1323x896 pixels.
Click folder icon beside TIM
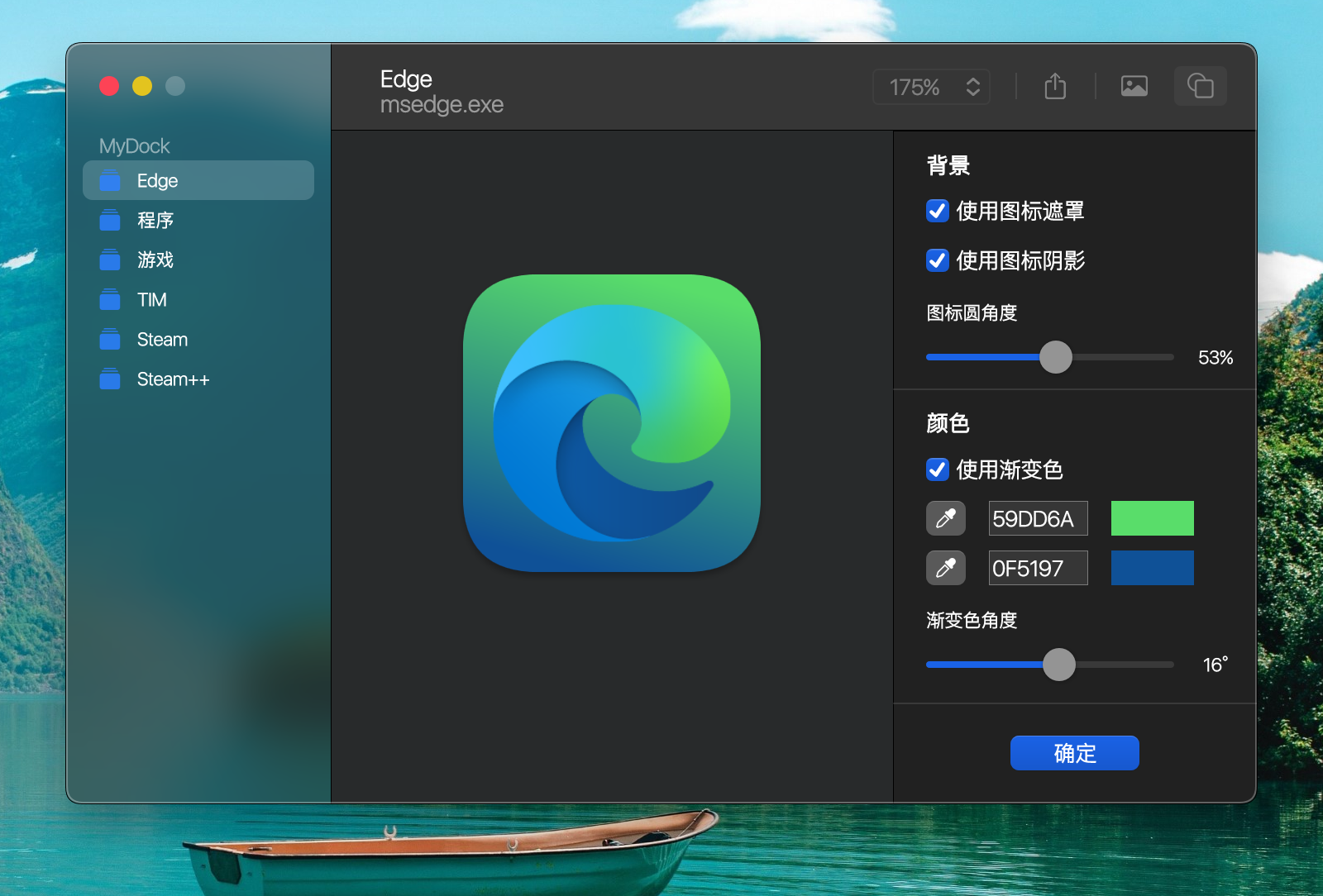[x=110, y=299]
